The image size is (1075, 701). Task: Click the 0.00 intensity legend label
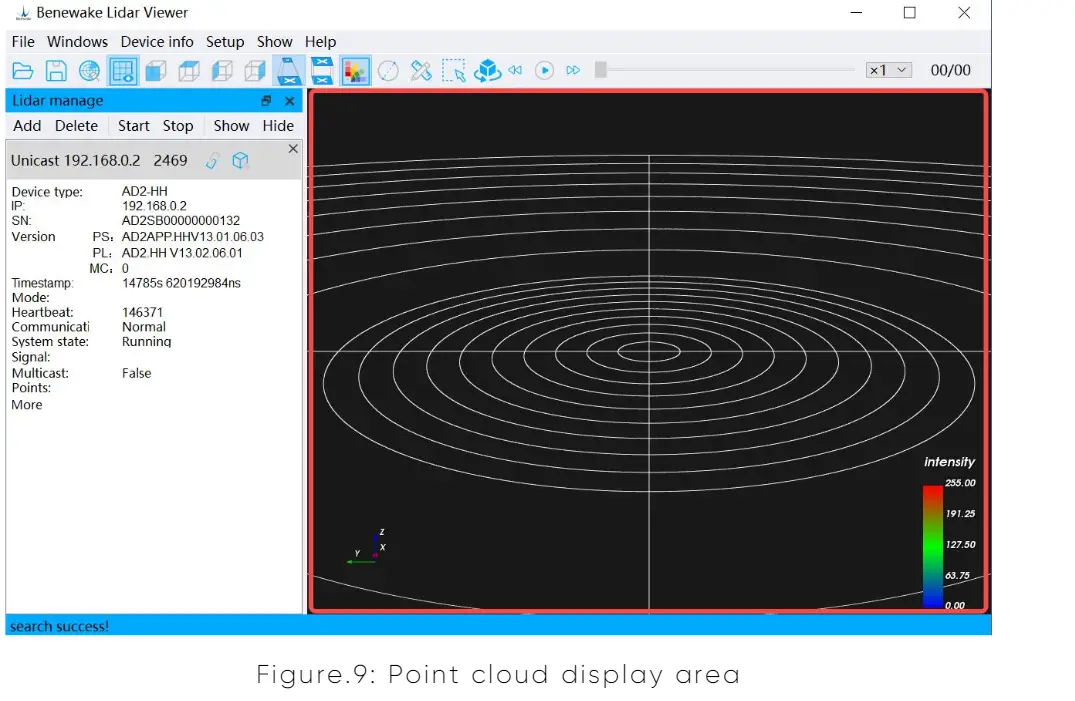tap(955, 606)
